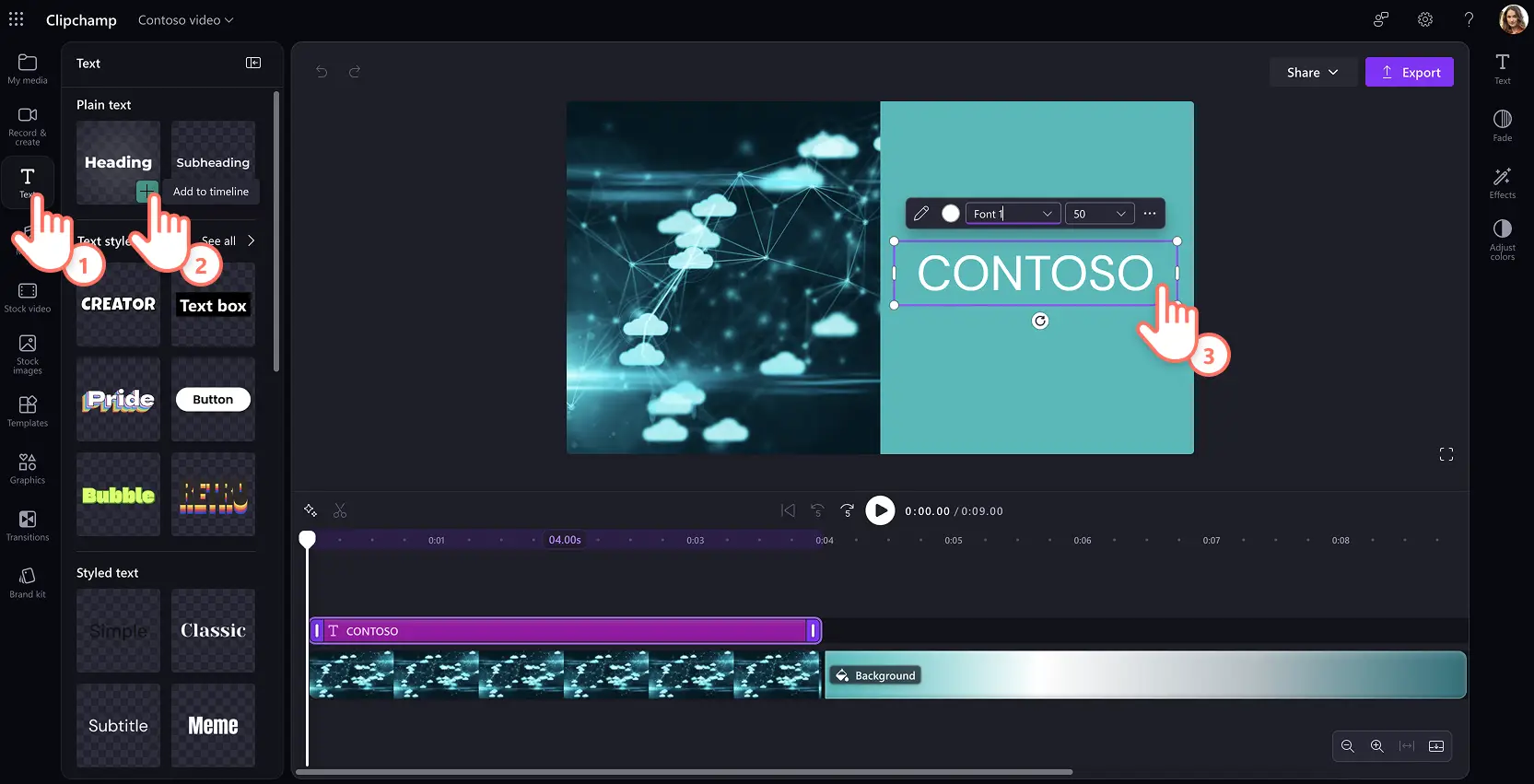
Task: Open the Fade properties tab
Action: pyautogui.click(x=1503, y=126)
